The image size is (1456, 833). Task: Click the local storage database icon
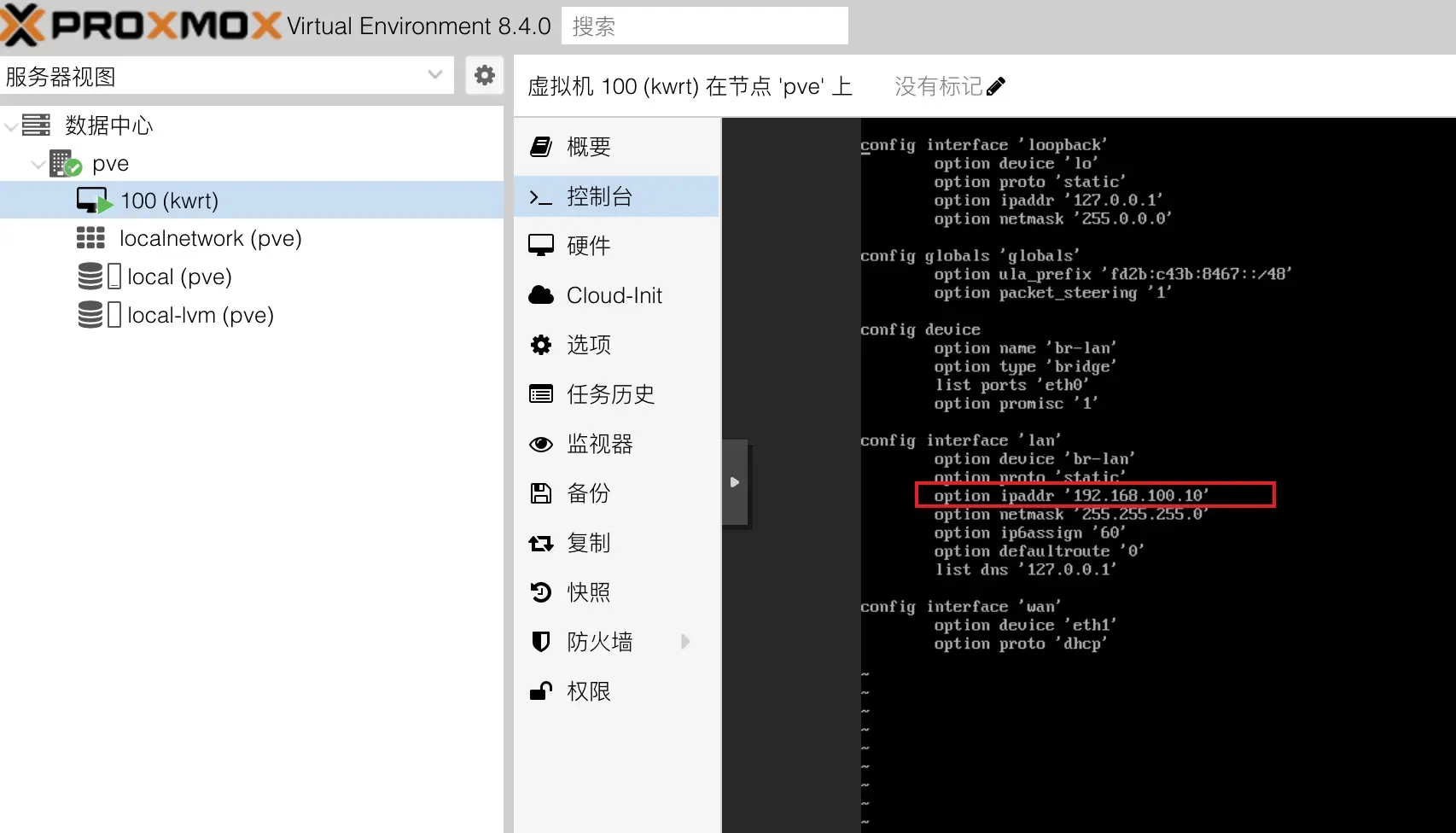click(x=90, y=277)
